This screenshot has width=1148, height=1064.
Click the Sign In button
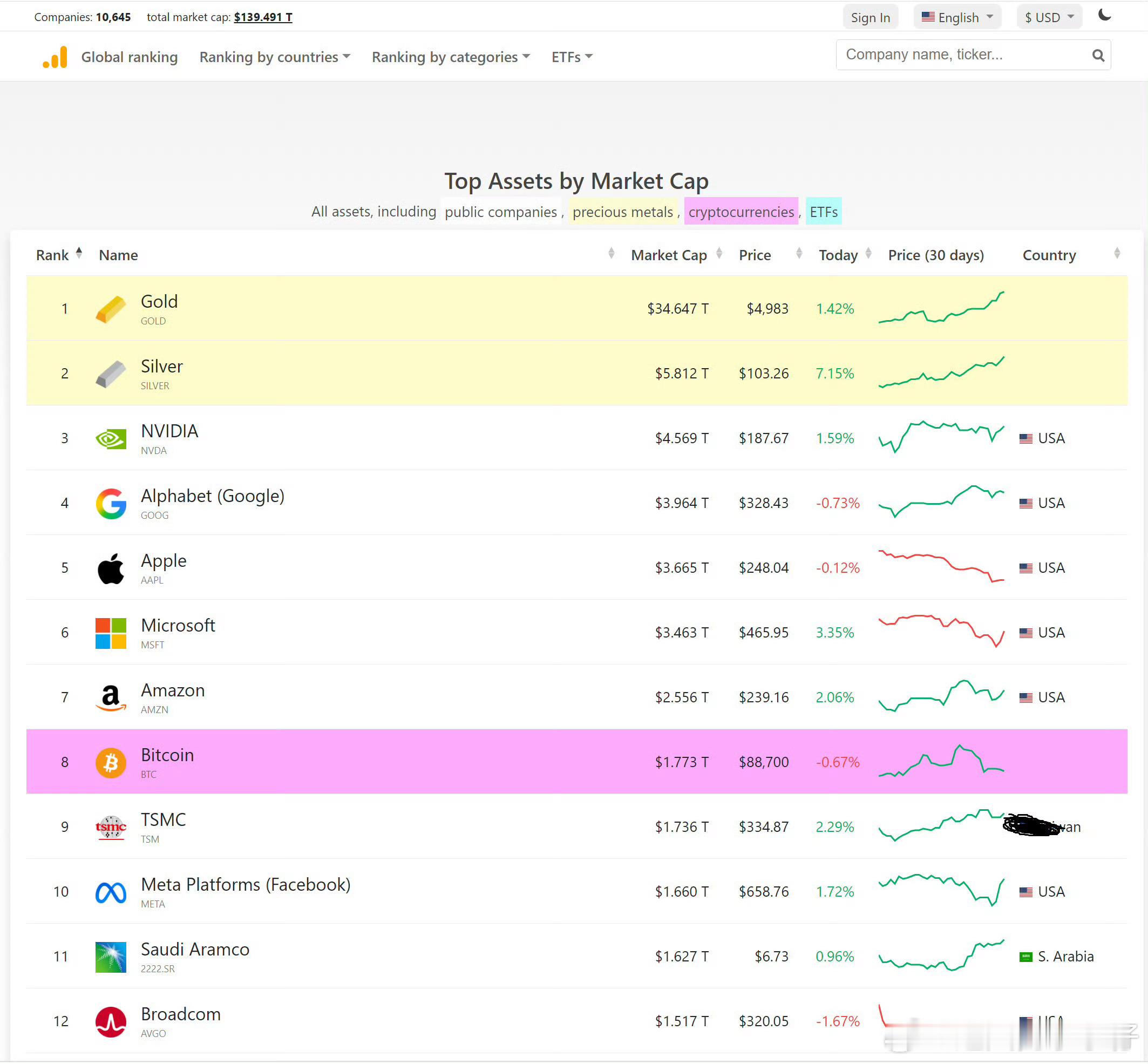[870, 17]
